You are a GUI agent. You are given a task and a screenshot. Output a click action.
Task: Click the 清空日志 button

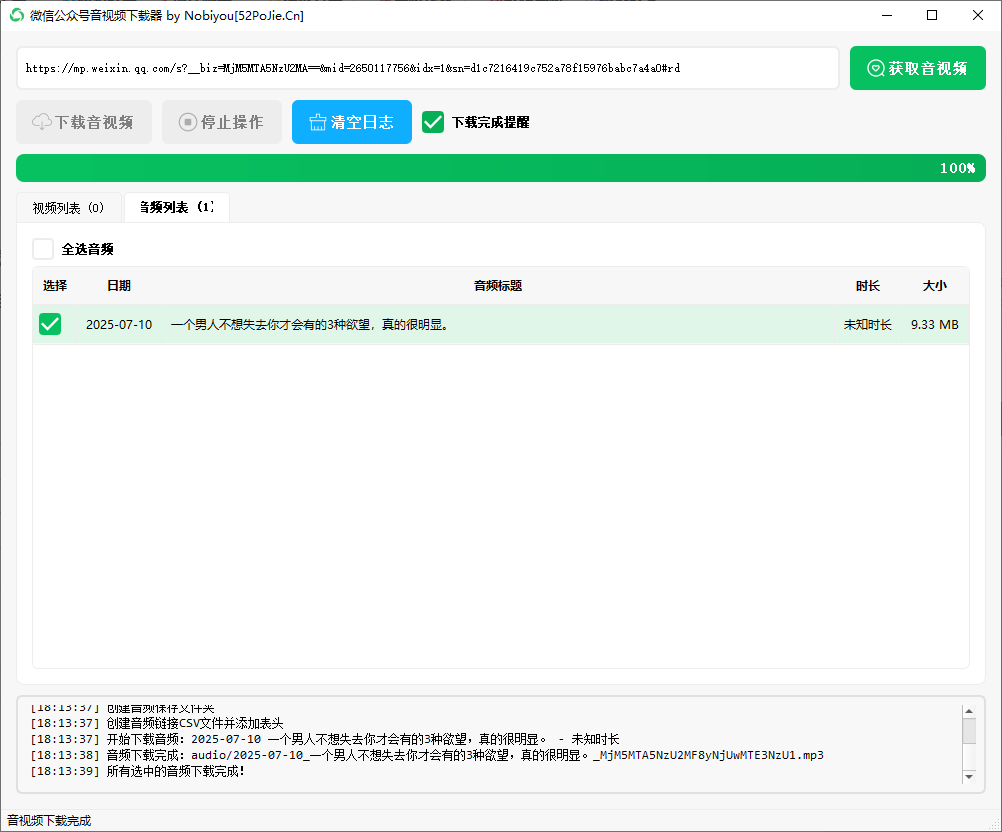point(351,121)
